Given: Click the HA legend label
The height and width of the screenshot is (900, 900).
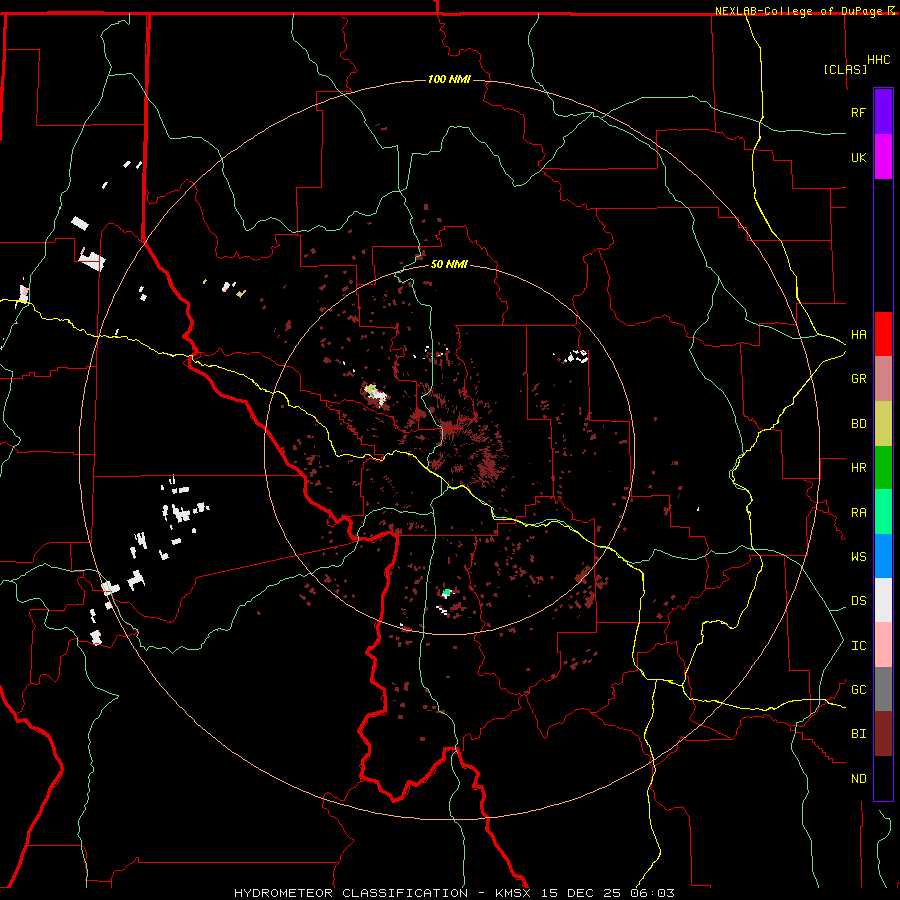Looking at the screenshot, I should click(x=858, y=335).
